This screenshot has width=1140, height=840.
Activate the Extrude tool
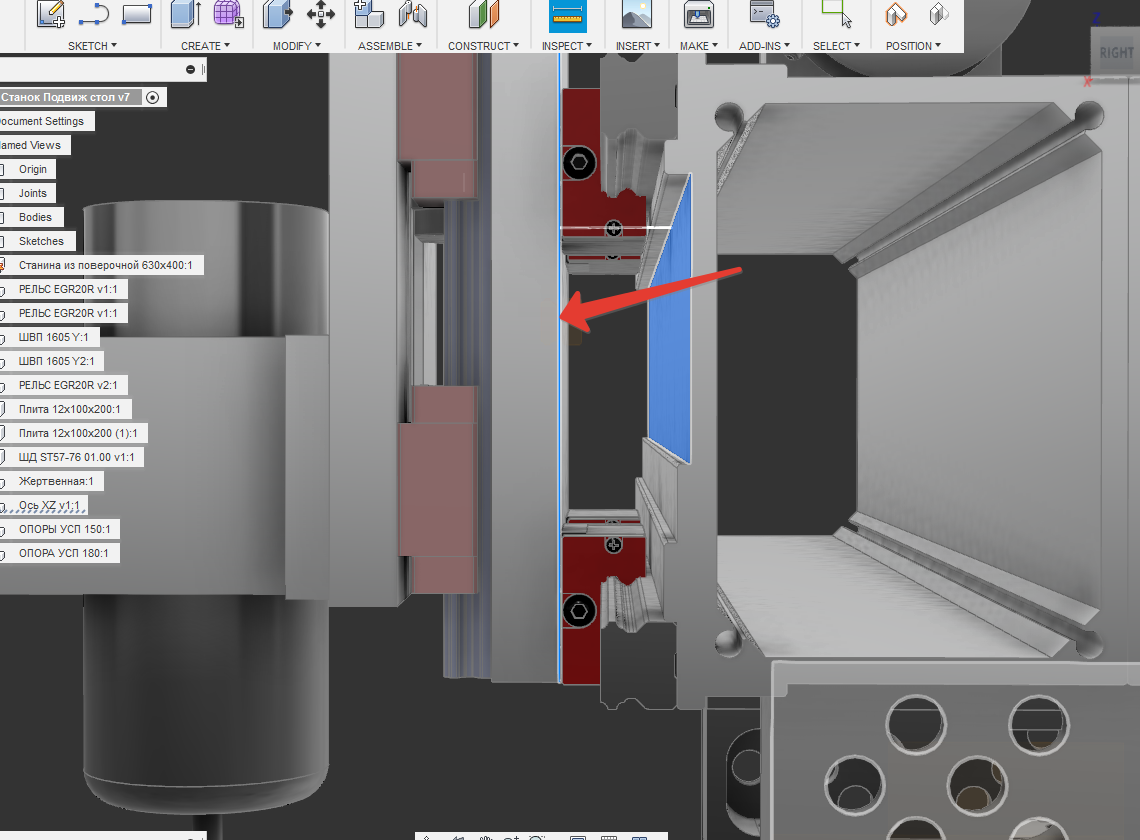[x=185, y=15]
